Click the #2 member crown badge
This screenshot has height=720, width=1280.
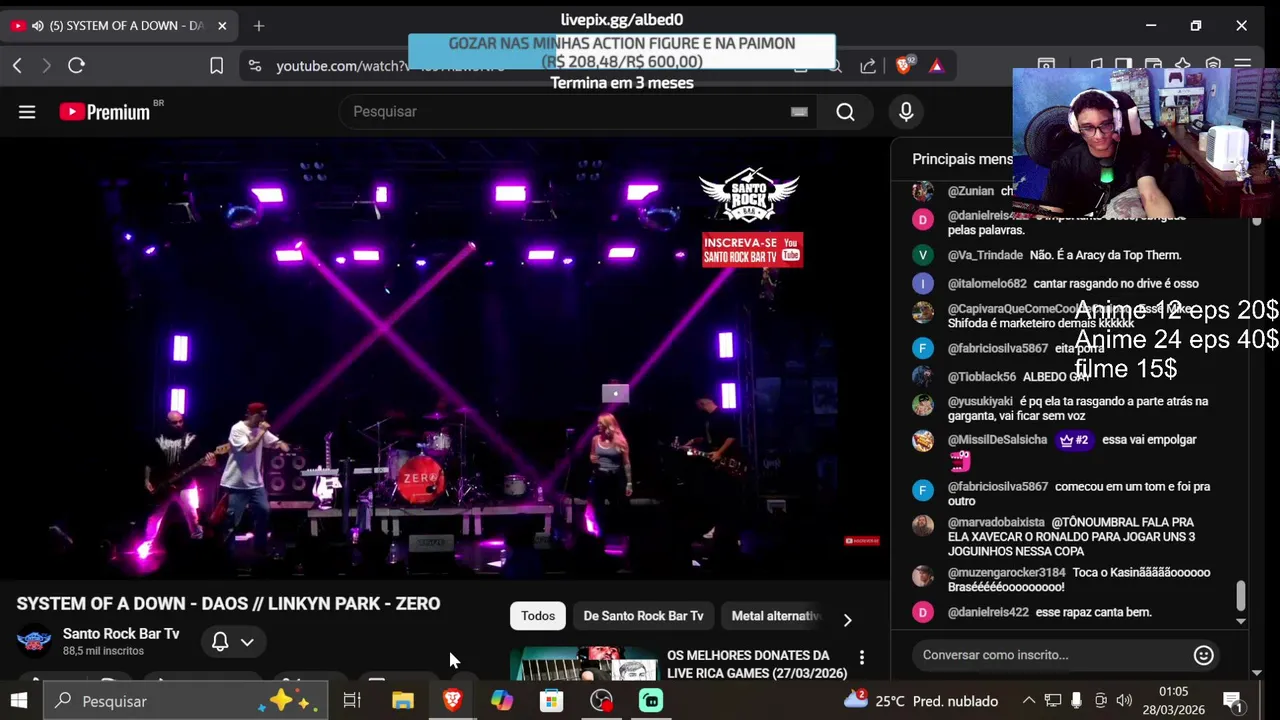[x=1074, y=440]
